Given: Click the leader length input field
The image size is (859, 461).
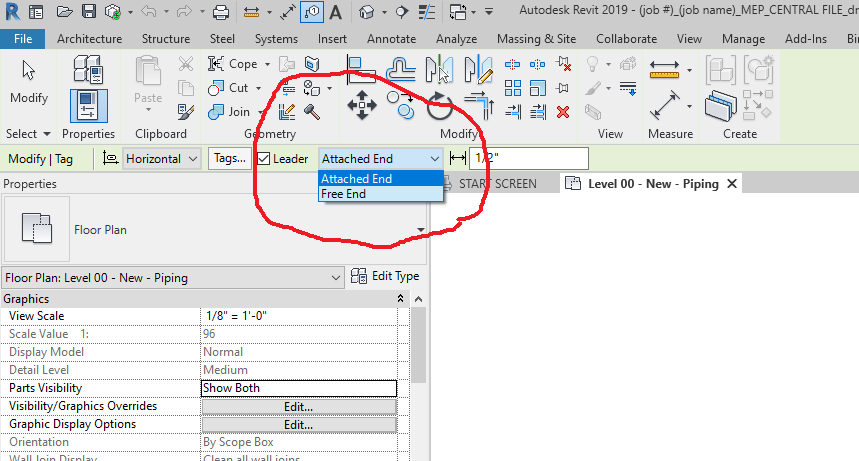Looking at the screenshot, I should pos(529,158).
